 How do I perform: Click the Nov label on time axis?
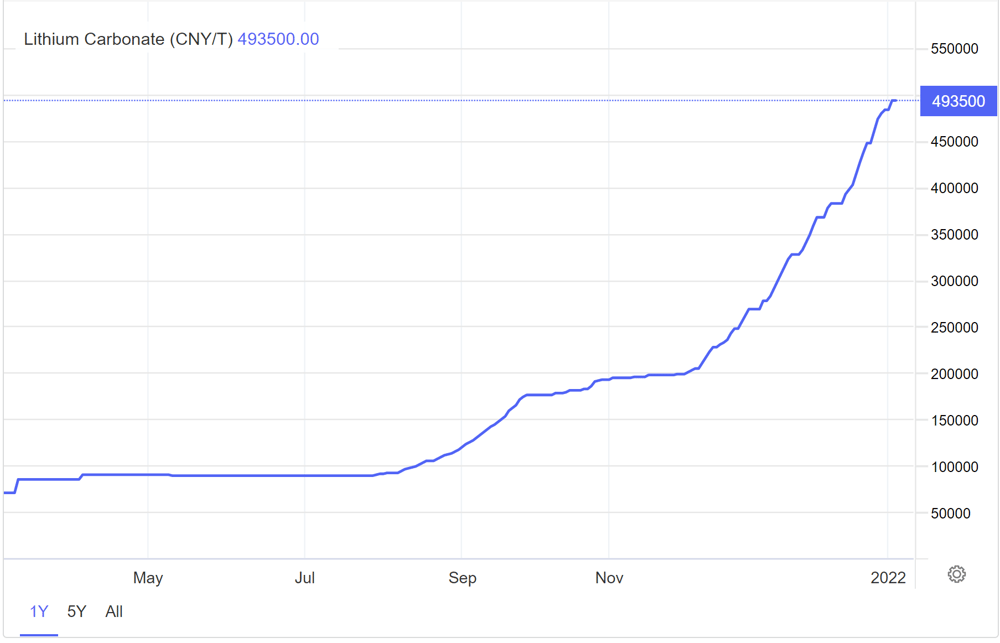coord(609,577)
